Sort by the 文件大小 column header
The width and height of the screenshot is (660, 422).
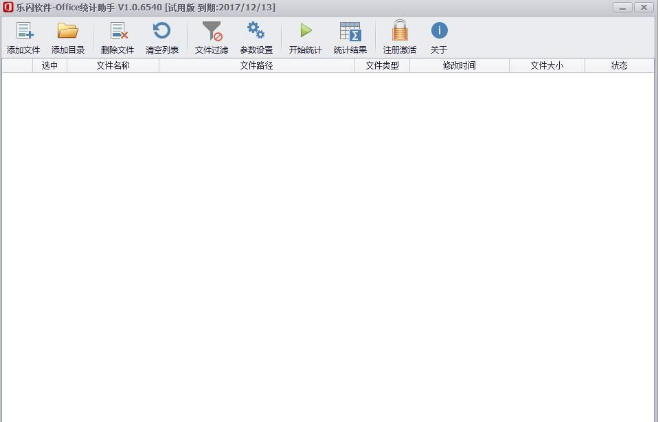tap(547, 65)
